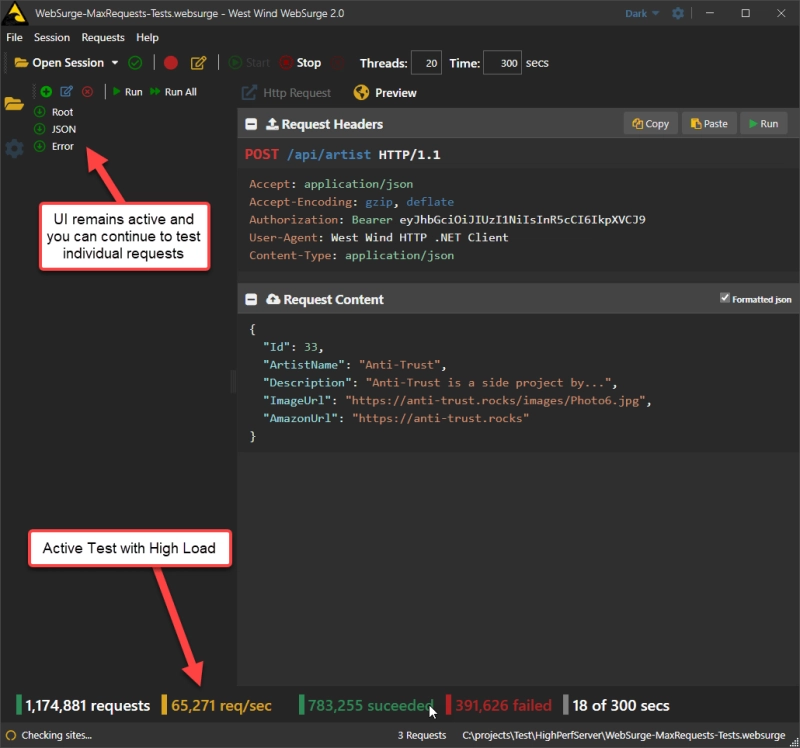800x748 pixels.
Task: Click the dimmed red icon after Stop
Action: tap(337, 63)
